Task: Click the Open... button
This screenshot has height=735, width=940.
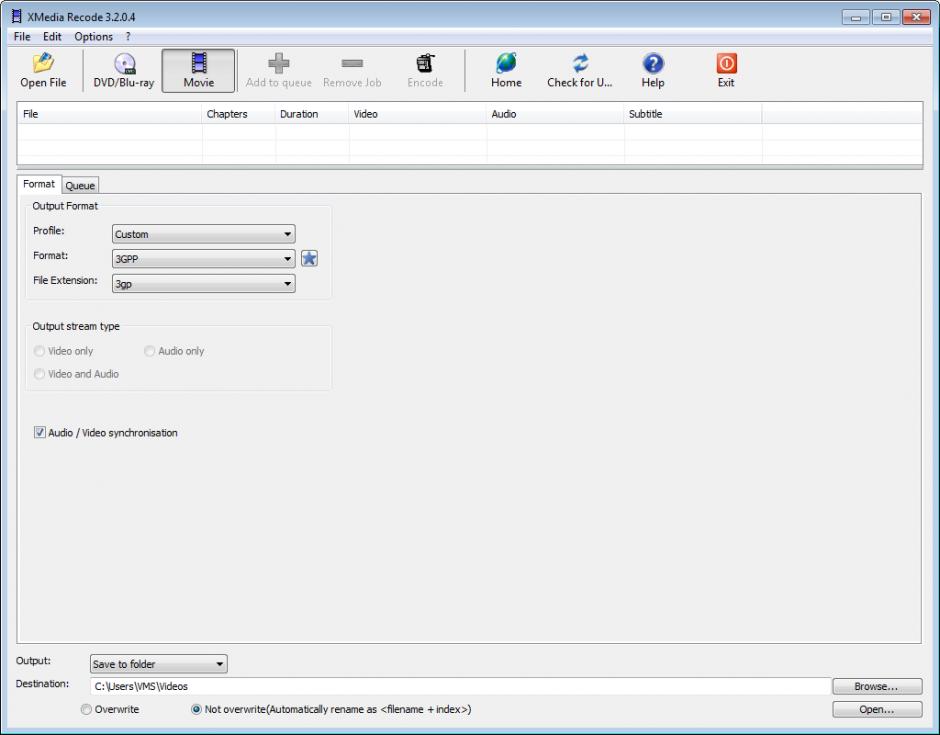Action: [x=876, y=709]
